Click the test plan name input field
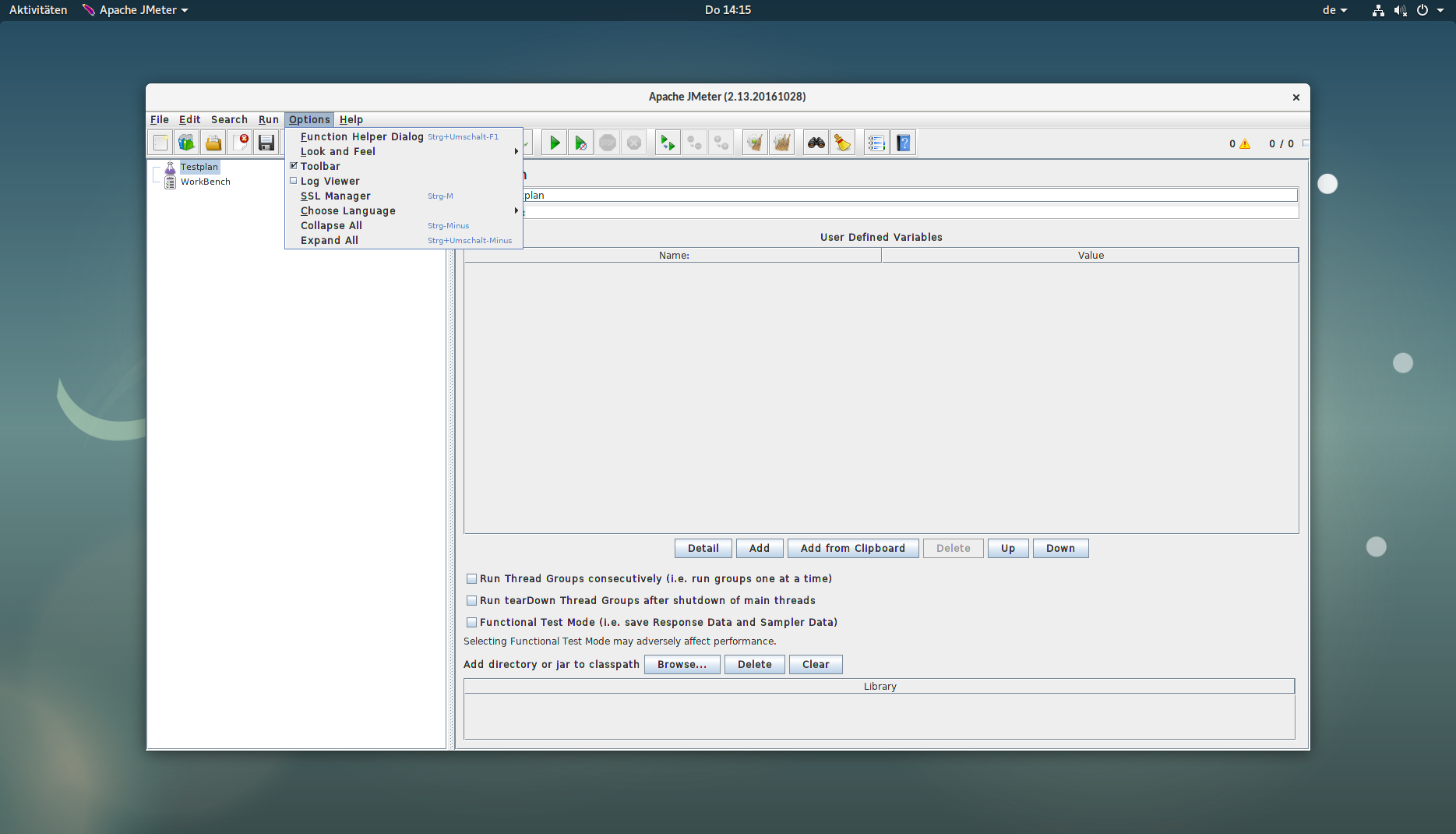The height and width of the screenshot is (834, 1456). [910, 195]
